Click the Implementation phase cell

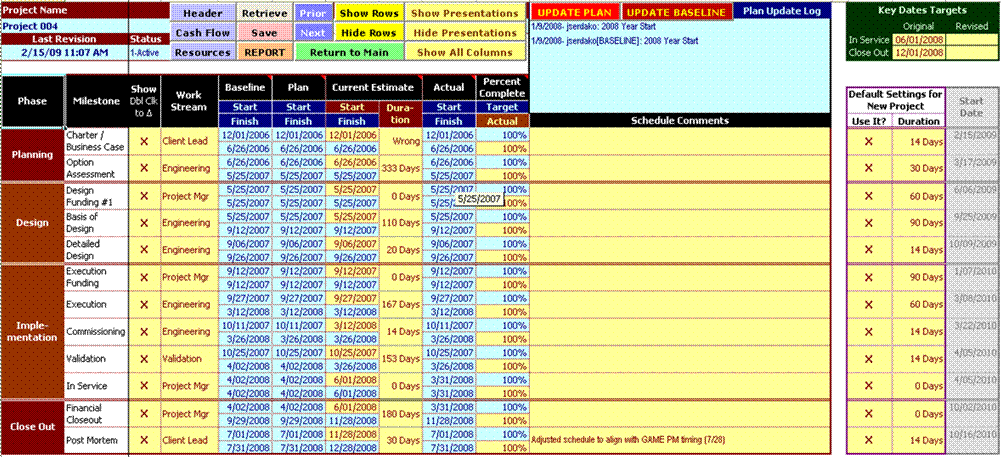click(33, 332)
